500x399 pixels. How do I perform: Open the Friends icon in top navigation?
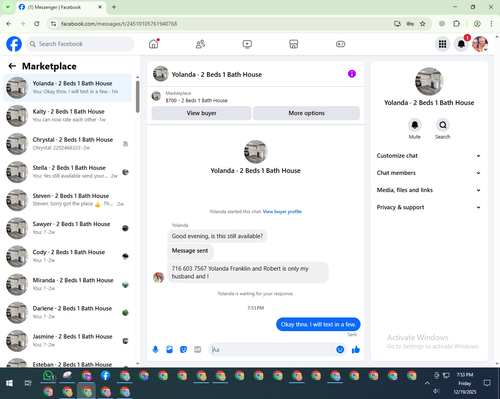click(200, 44)
